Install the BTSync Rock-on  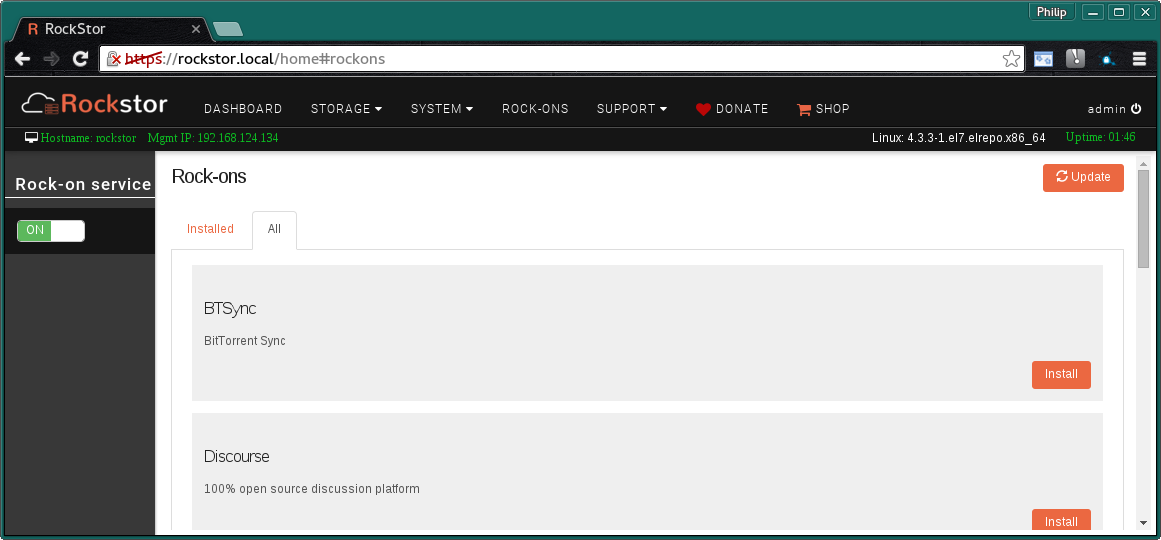tap(1061, 374)
